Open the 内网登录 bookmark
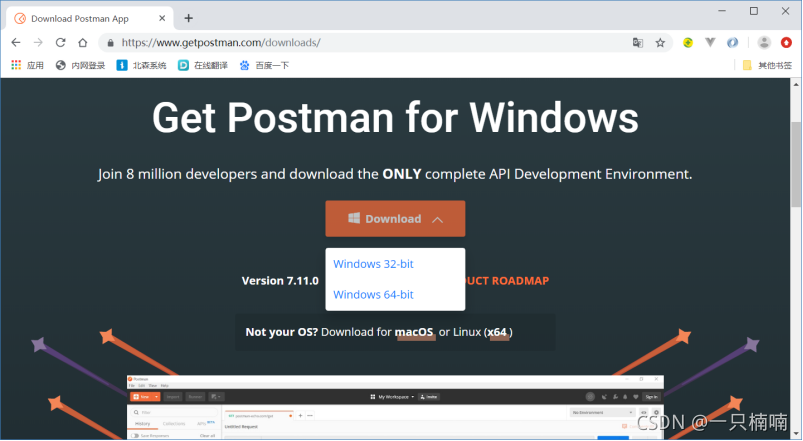Screen dimensions: 803x441 pyautogui.click(x=80, y=65)
